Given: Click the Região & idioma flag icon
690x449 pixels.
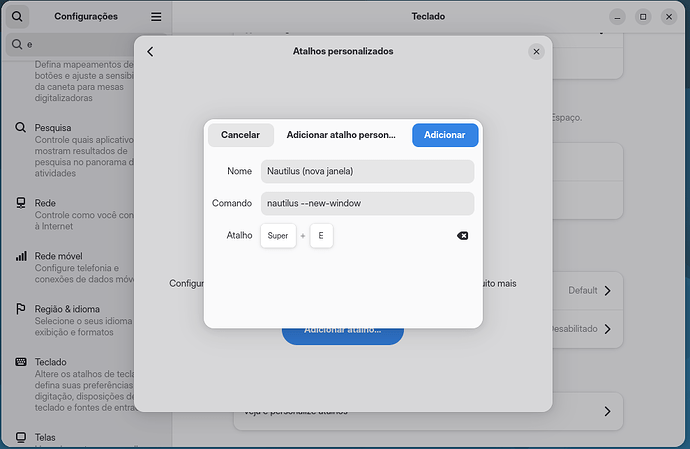Looking at the screenshot, I should pos(21,309).
